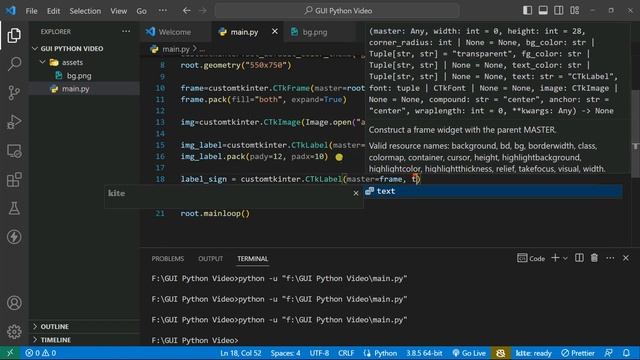Open the Accounts menu icon
This screenshot has width=640, height=360.
(14, 303)
